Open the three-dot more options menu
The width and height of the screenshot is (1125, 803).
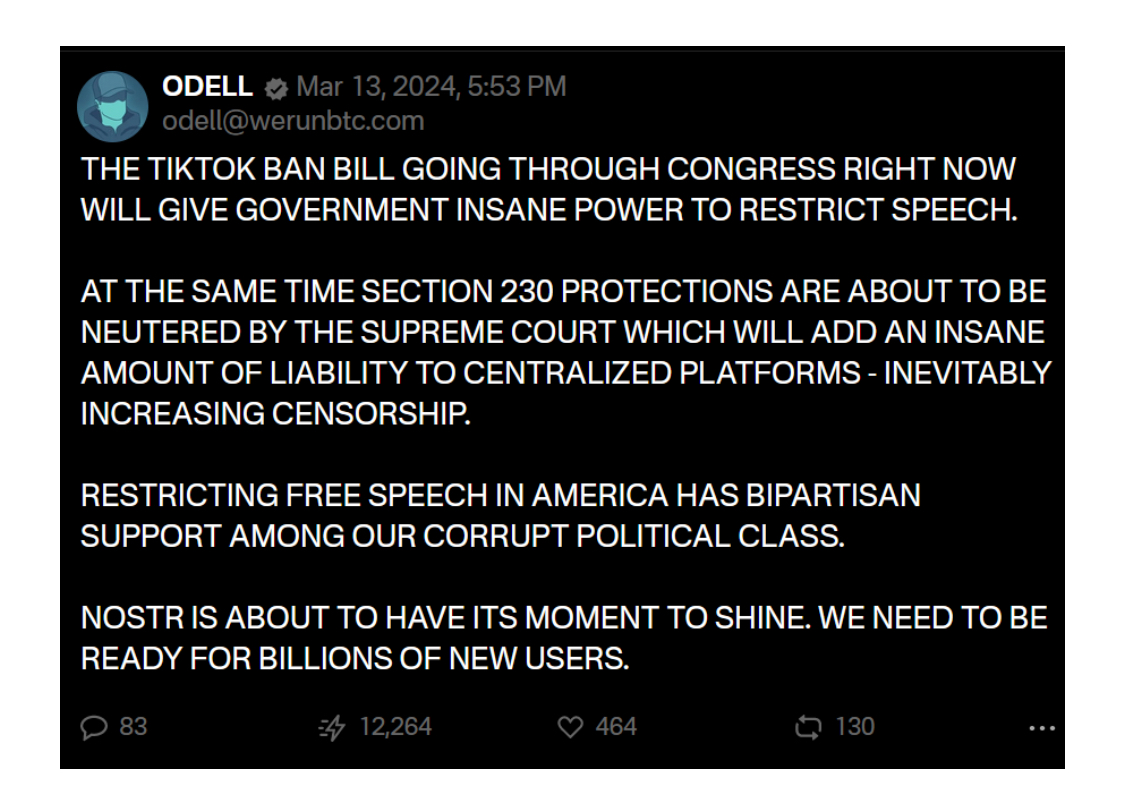1041,728
